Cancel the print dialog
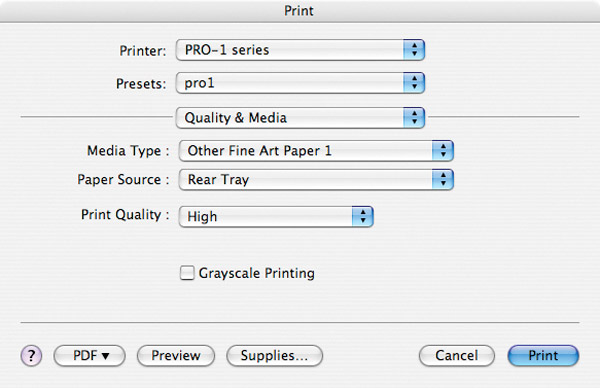This screenshot has width=600, height=388. point(457,356)
